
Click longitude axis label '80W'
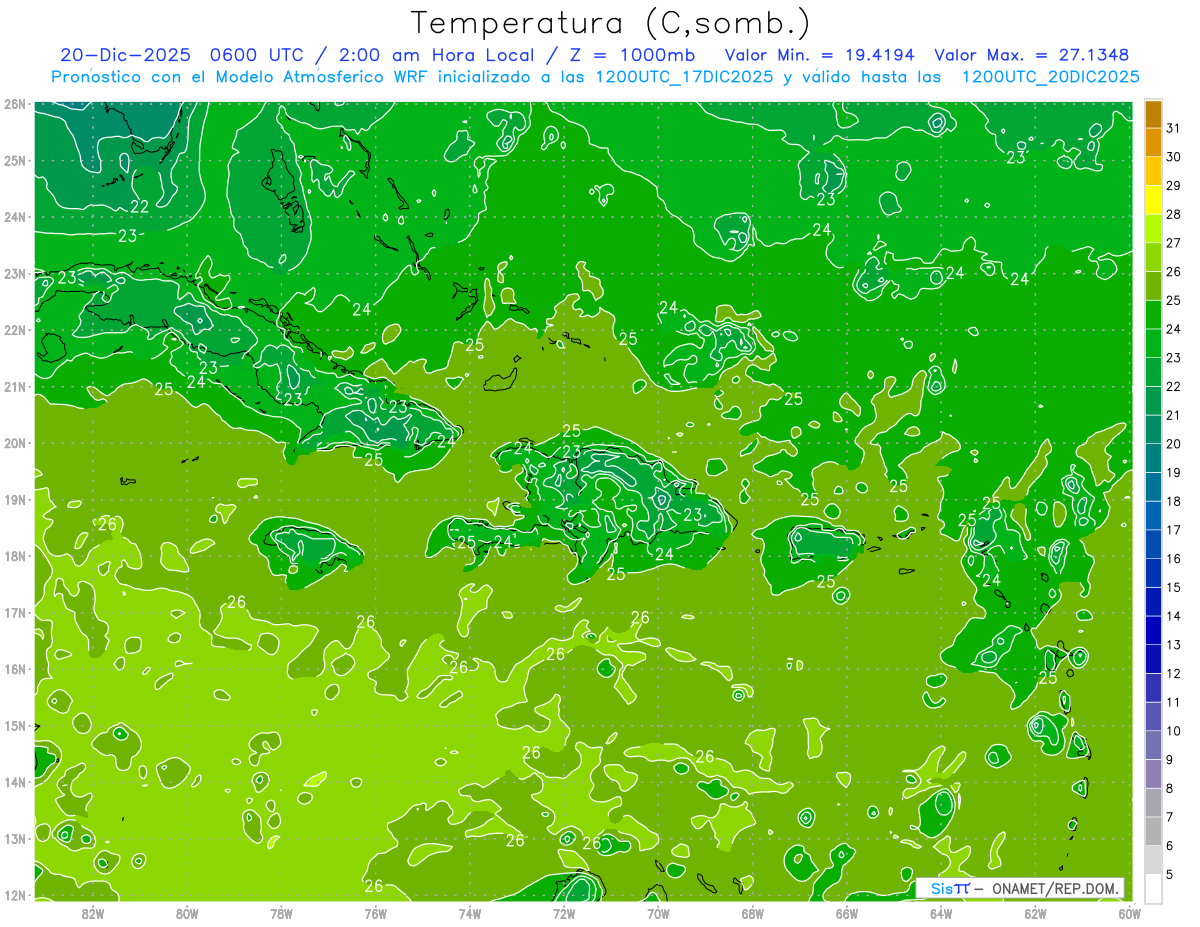186,913
